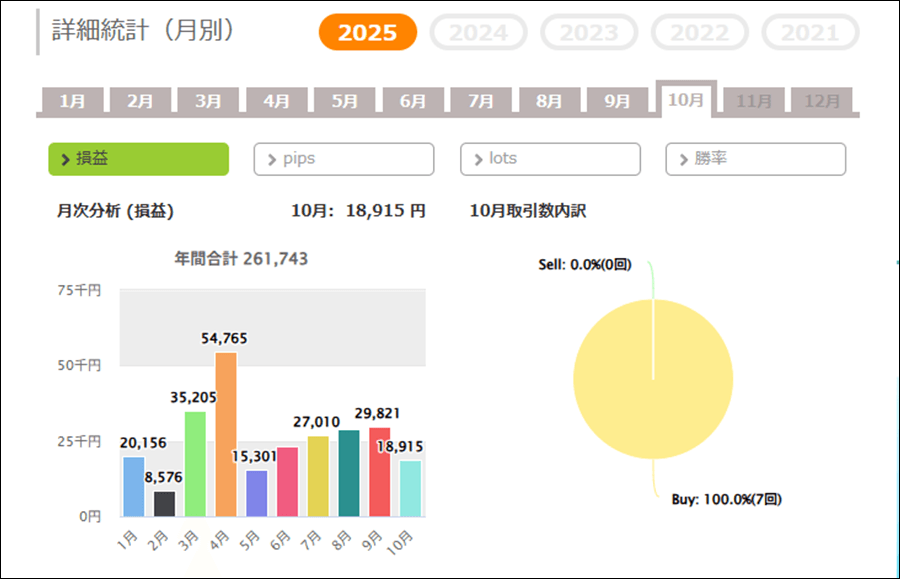Click the dark 2月 bar labeled 8,576
Viewport: 900px width, 579px height.
164,504
